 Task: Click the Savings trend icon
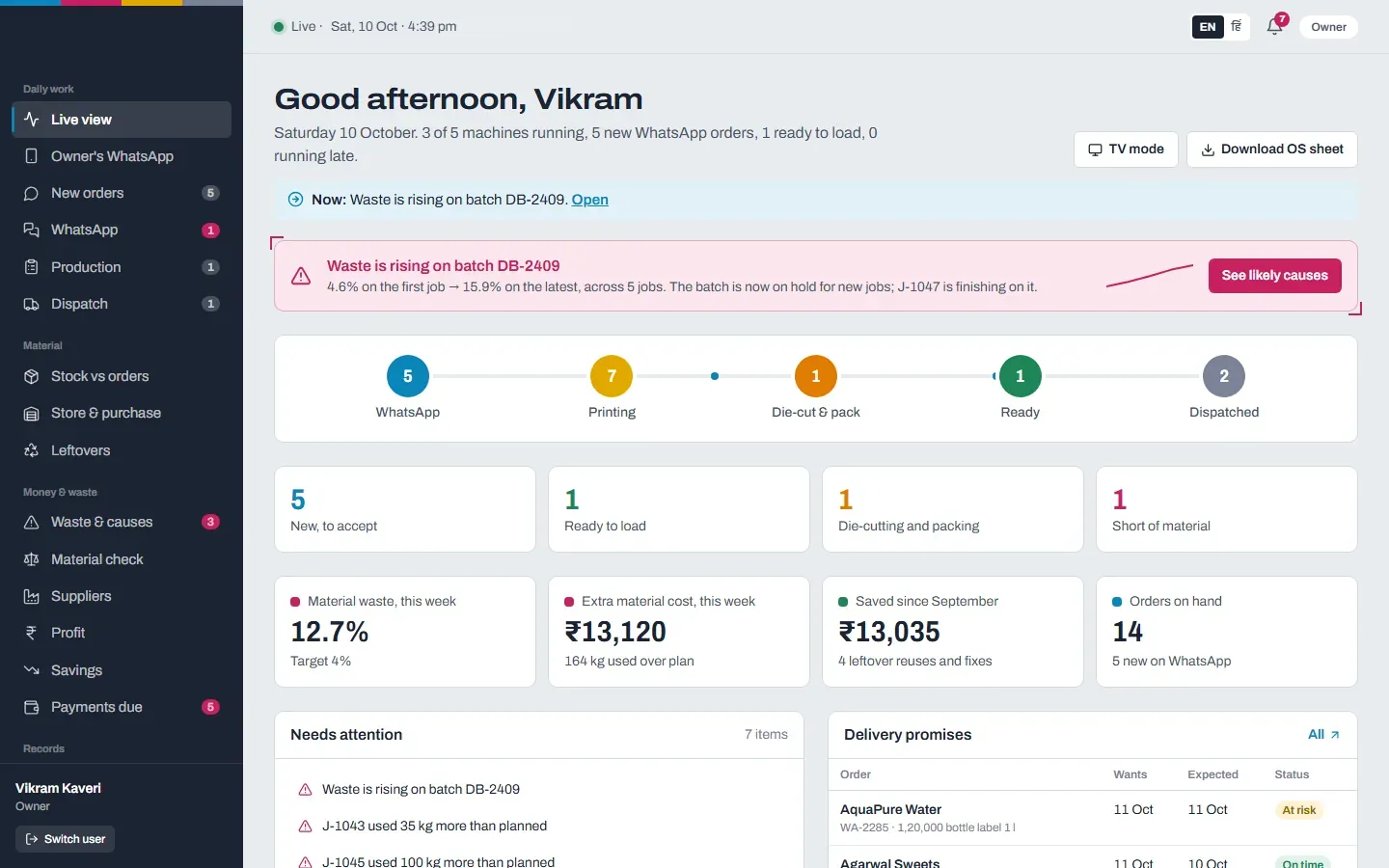(31, 670)
